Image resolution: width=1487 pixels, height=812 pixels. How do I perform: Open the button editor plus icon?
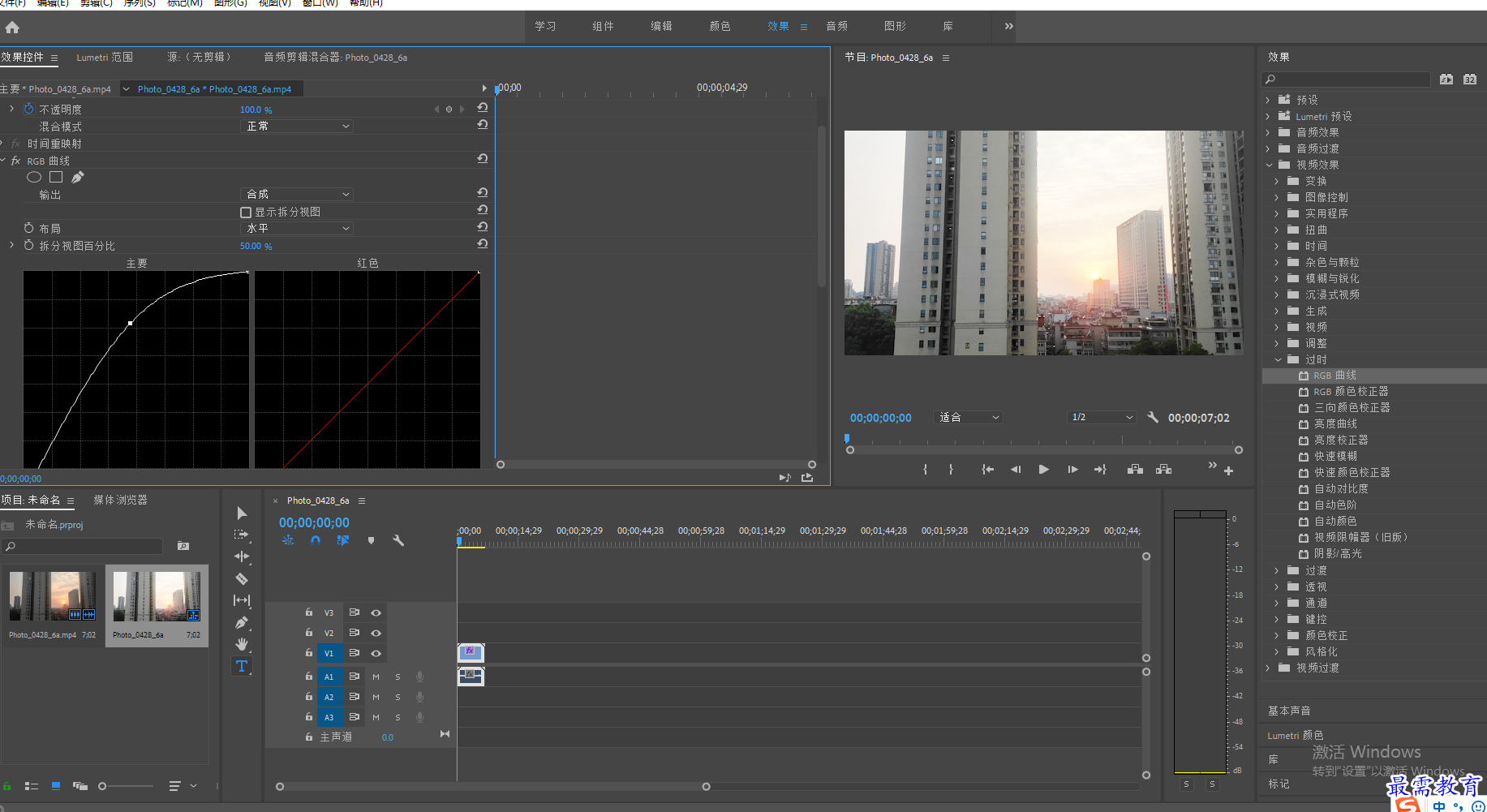1228,470
